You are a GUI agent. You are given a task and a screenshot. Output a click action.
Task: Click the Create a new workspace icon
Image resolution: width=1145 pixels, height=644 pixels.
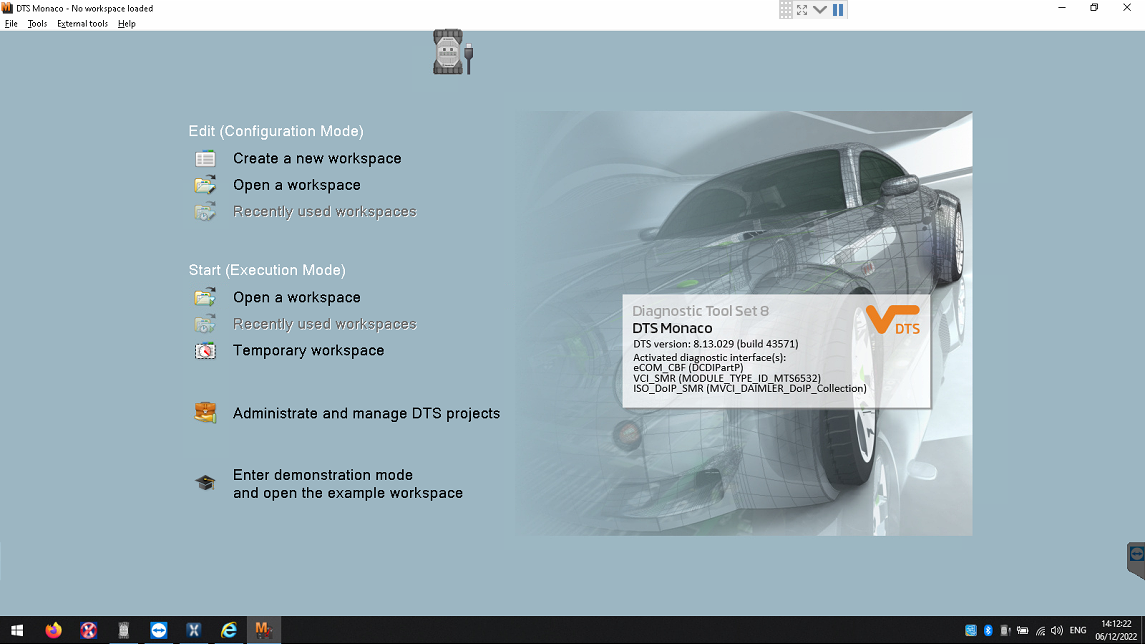coord(205,159)
